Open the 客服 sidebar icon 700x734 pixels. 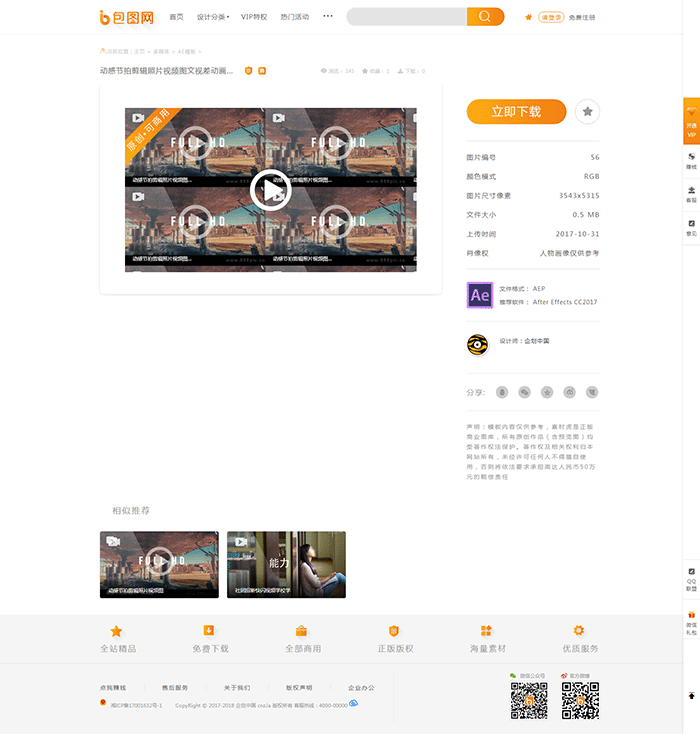(x=692, y=190)
